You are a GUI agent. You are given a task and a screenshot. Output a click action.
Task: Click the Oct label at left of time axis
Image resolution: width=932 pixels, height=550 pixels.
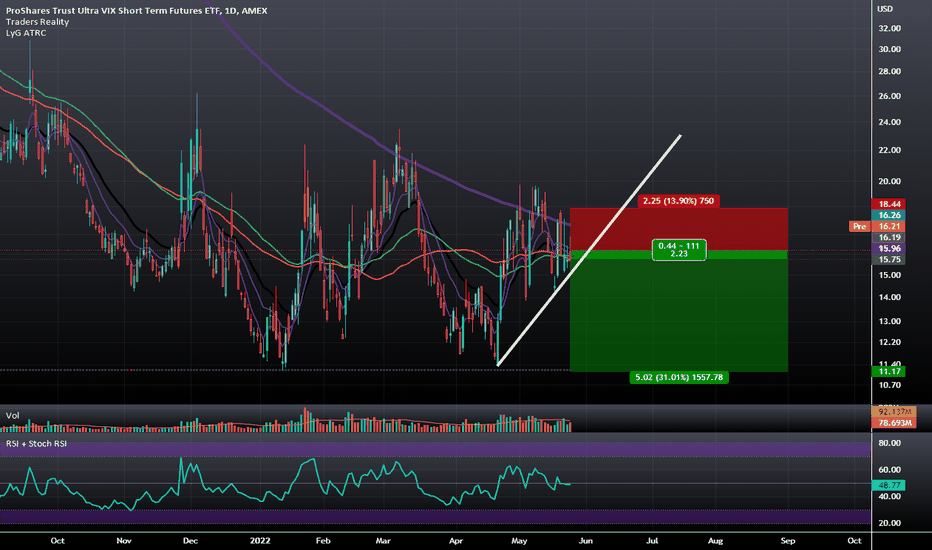57,540
